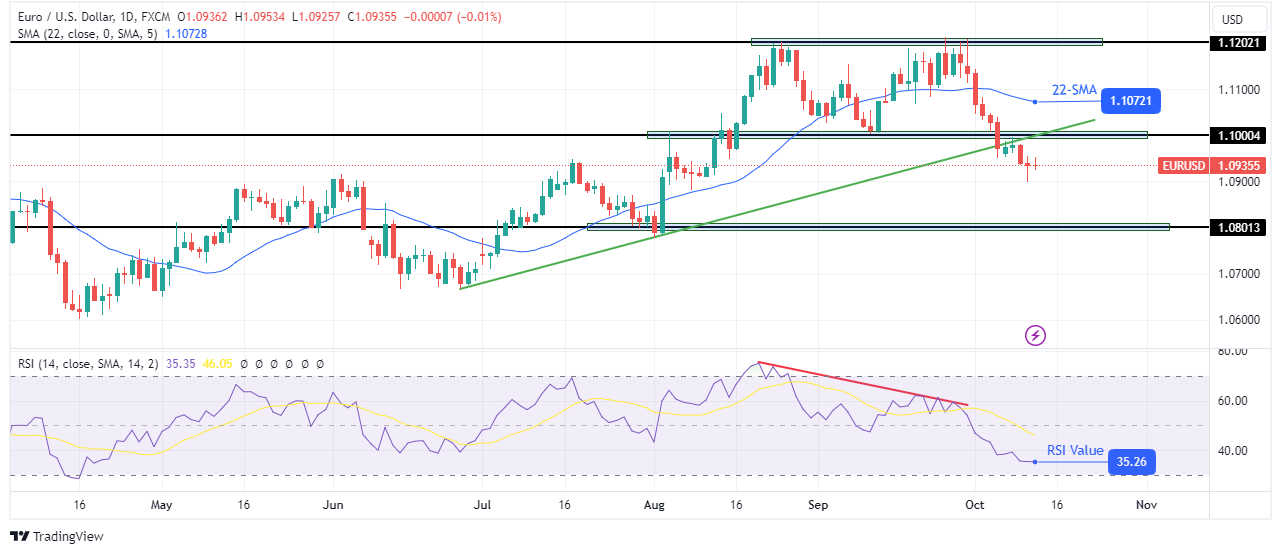
Task: Select the red RSI divergence line
Action: [x=863, y=384]
